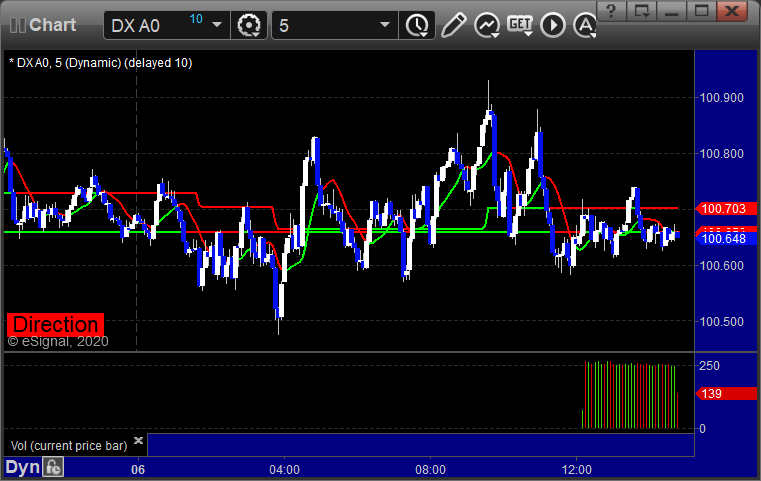
Task: Click the 100.500 price axis label
Action: point(721,322)
